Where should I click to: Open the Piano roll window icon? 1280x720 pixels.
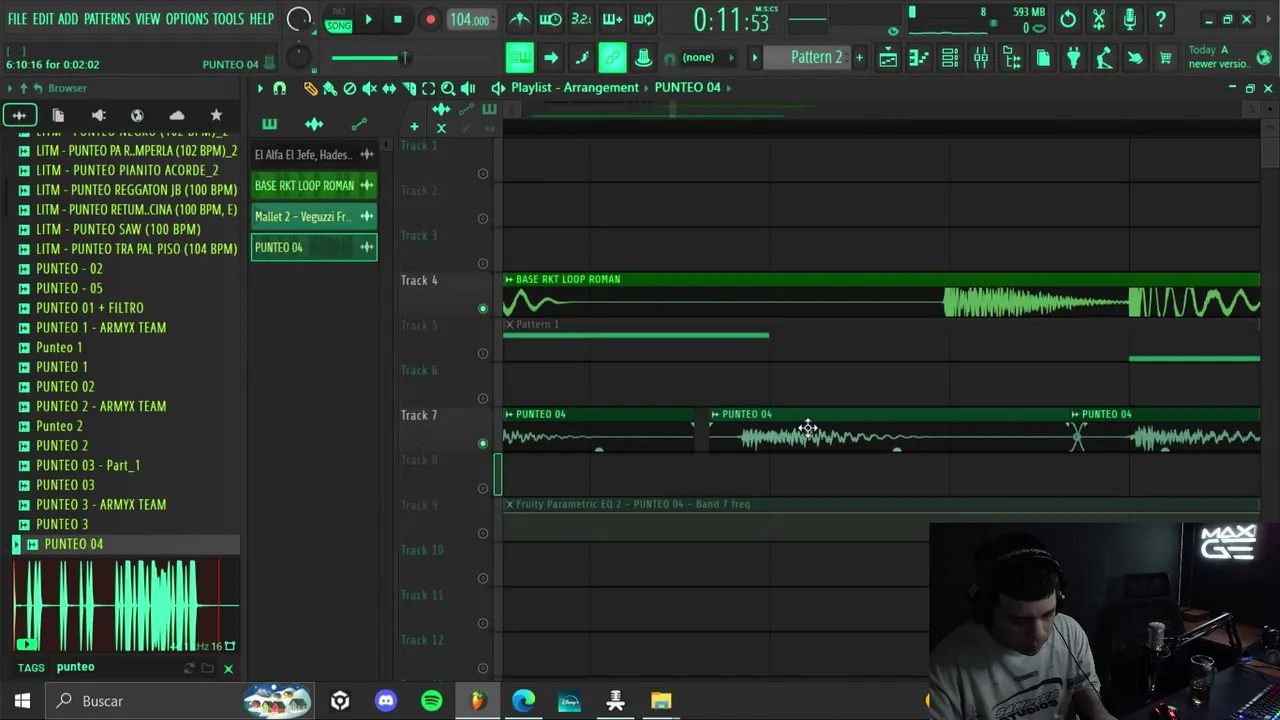point(919,58)
